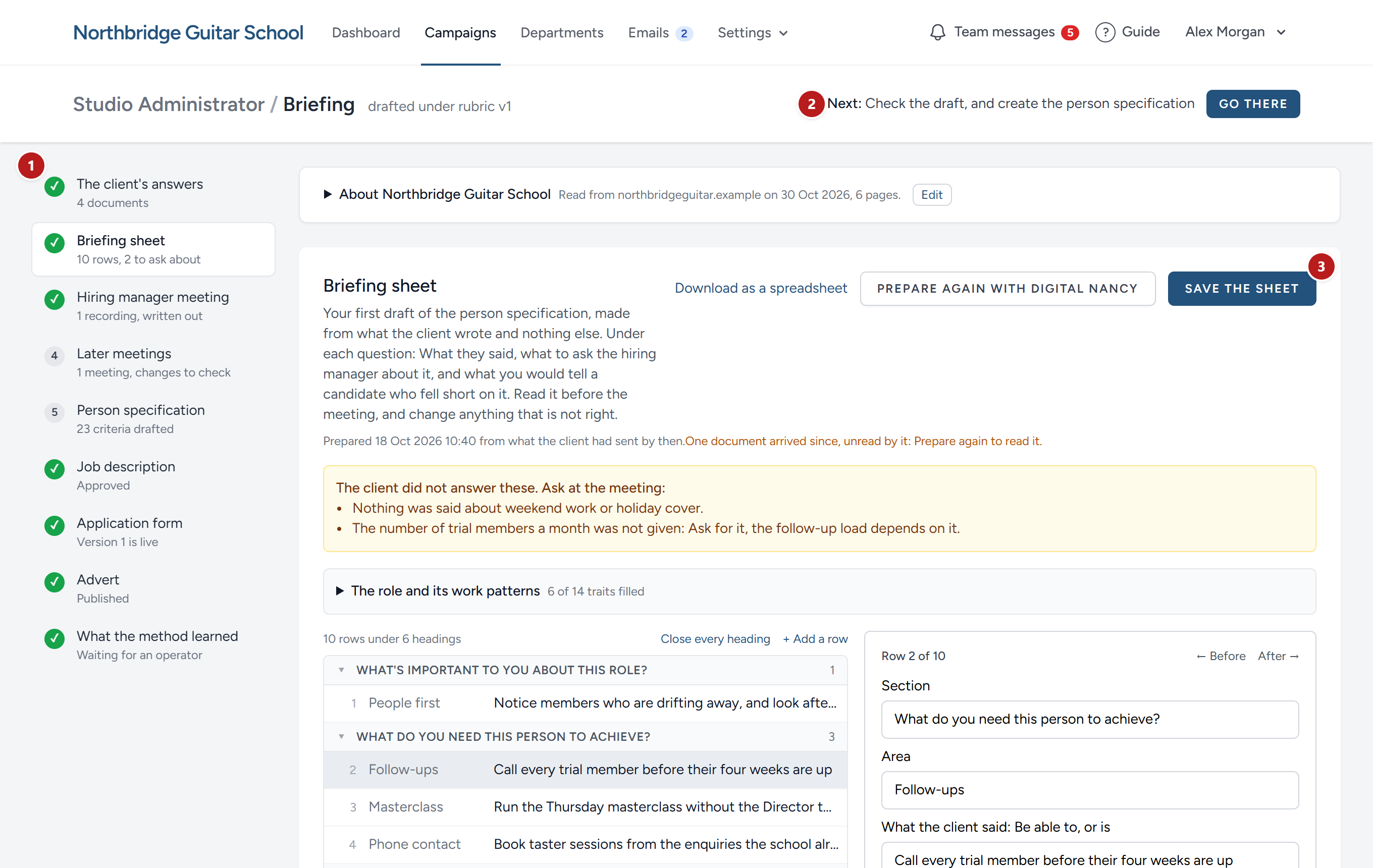Collapse the What's important to you heading
Viewport: 1373px width, 868px height.
[x=341, y=670]
